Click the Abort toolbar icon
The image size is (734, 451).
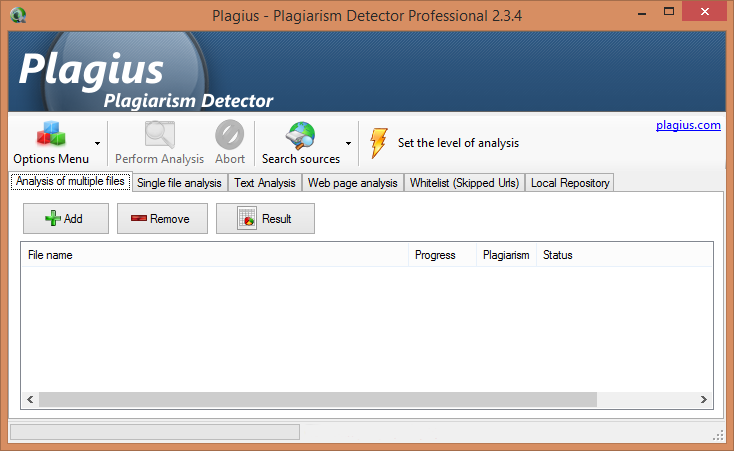229,134
